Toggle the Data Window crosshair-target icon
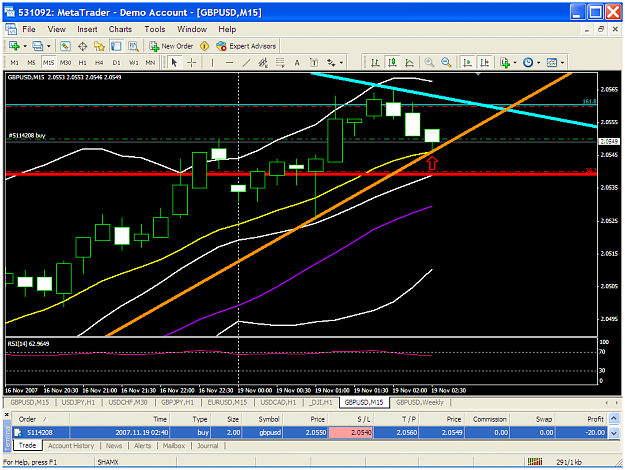Image resolution: width=625 pixels, height=470 pixels. [83, 46]
